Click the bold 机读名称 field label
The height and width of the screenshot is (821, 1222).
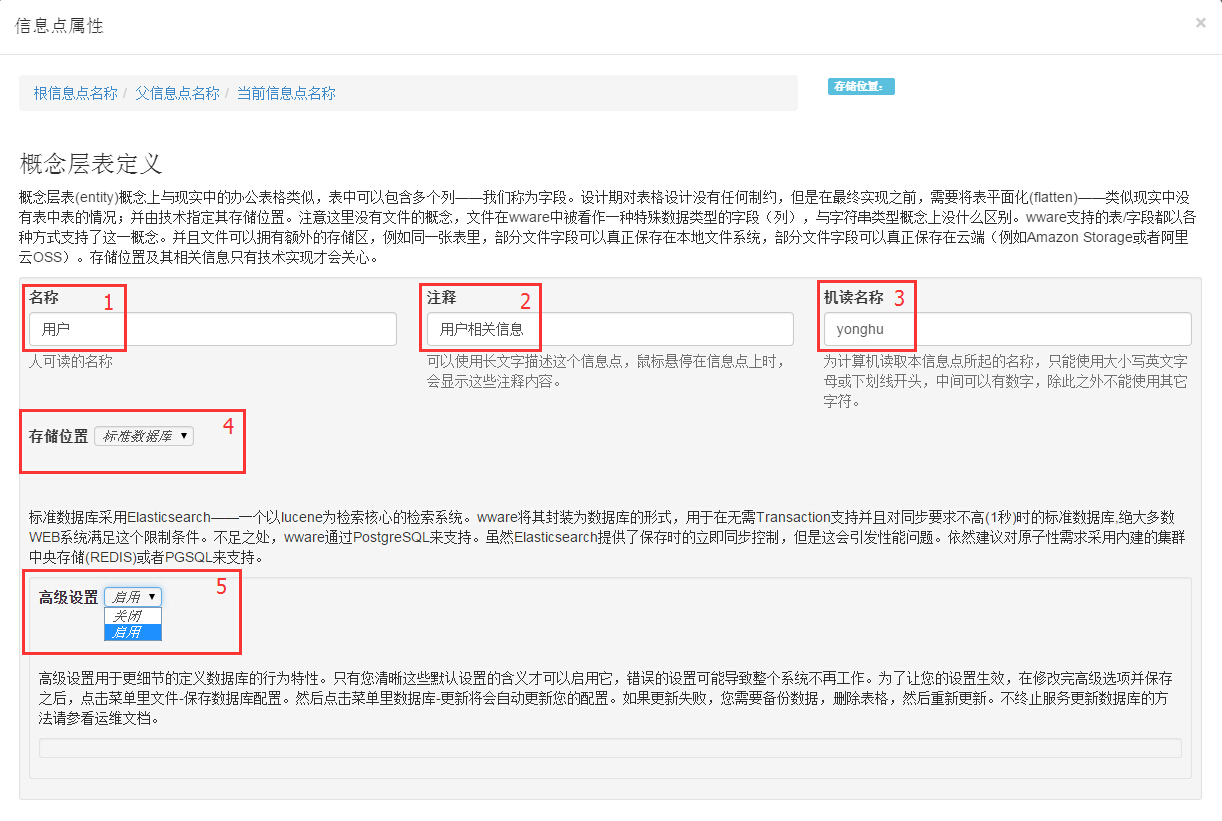tap(853, 297)
